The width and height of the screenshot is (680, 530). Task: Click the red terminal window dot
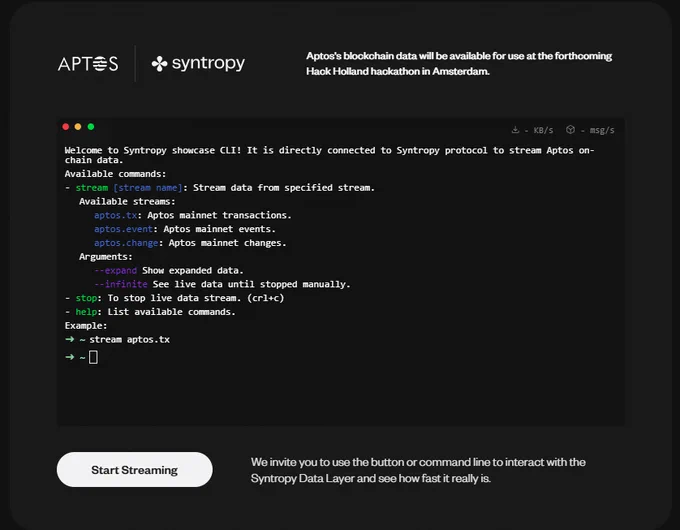65,127
